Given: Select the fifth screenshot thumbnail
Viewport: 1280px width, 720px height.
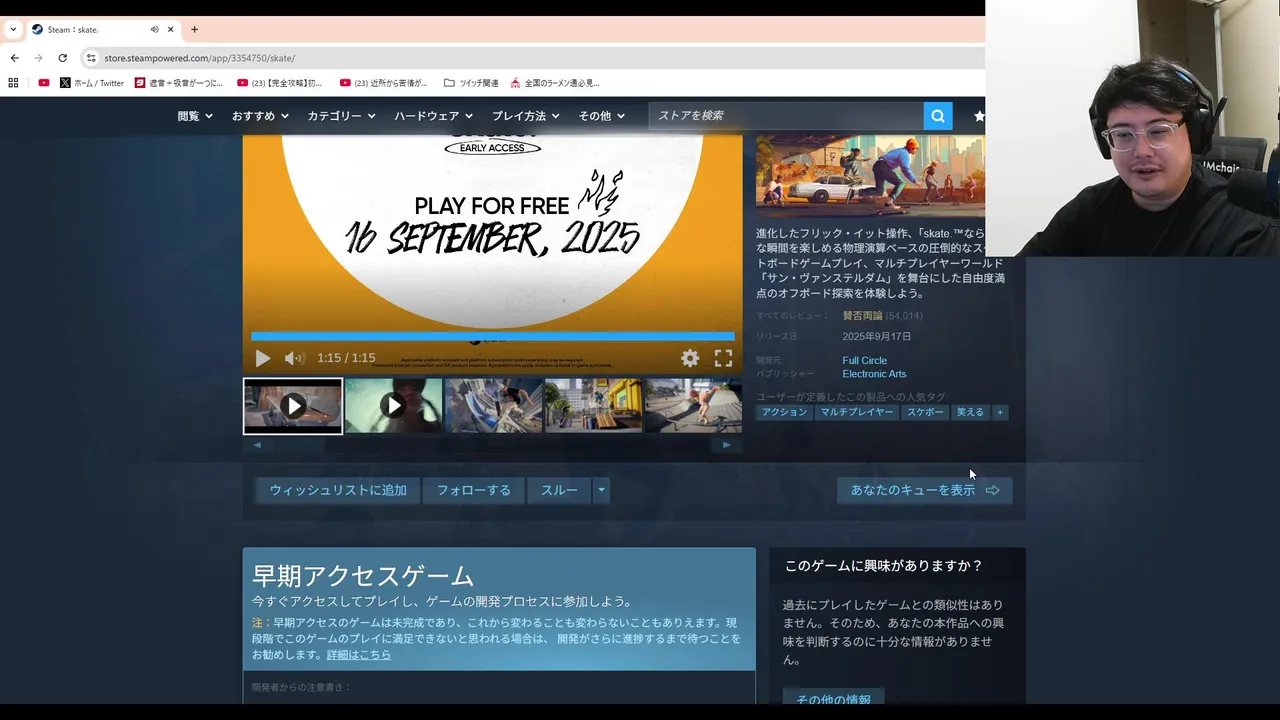Looking at the screenshot, I should 693,406.
